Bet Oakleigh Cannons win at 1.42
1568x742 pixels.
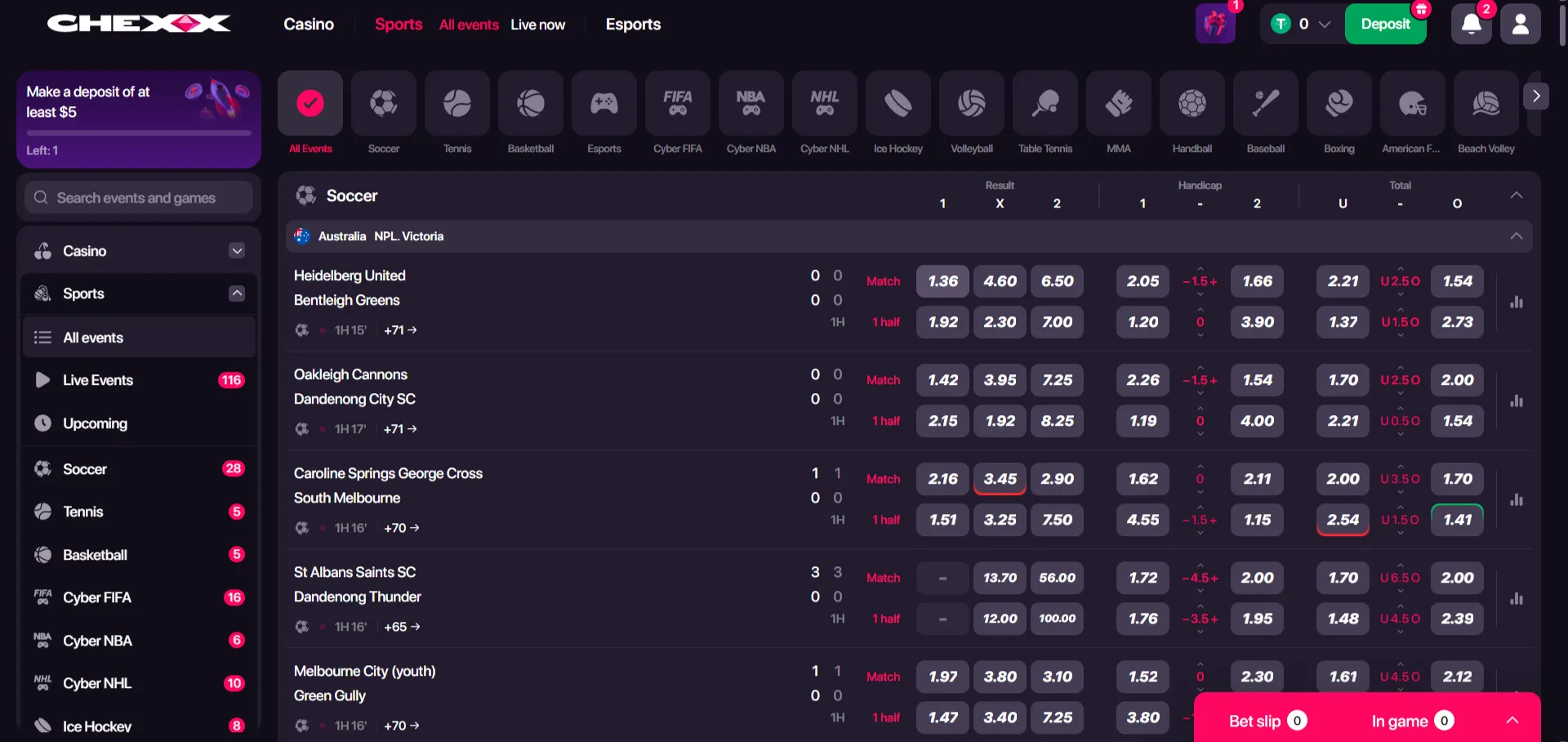tap(943, 380)
